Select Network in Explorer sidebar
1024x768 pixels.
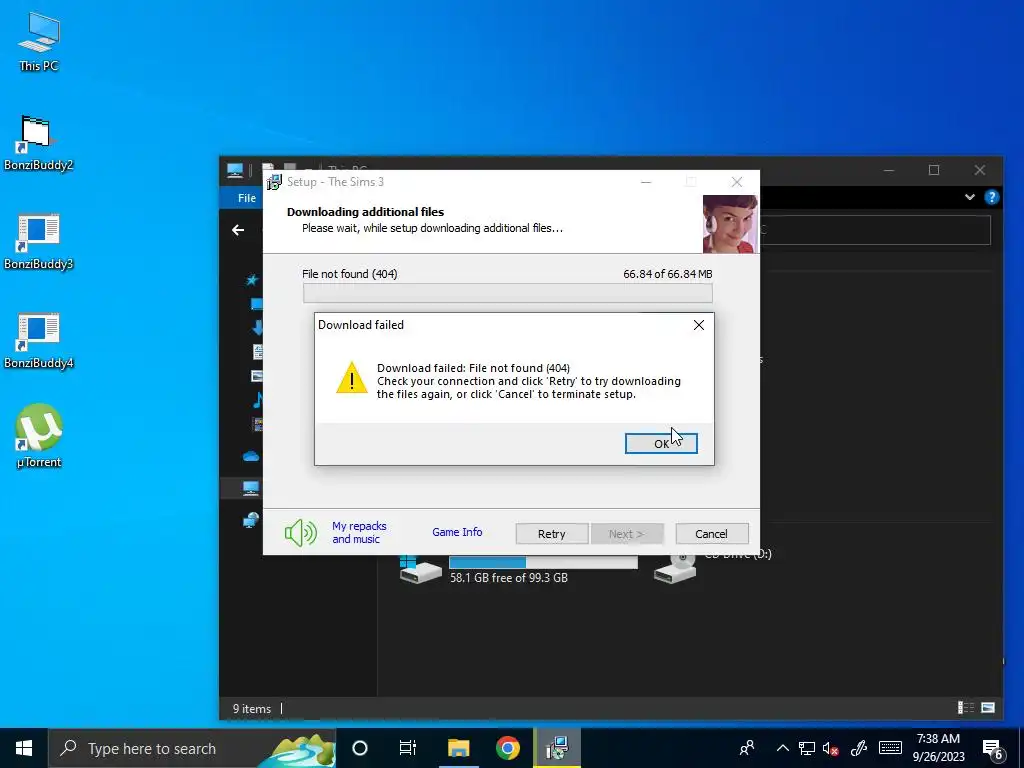[x=251, y=520]
